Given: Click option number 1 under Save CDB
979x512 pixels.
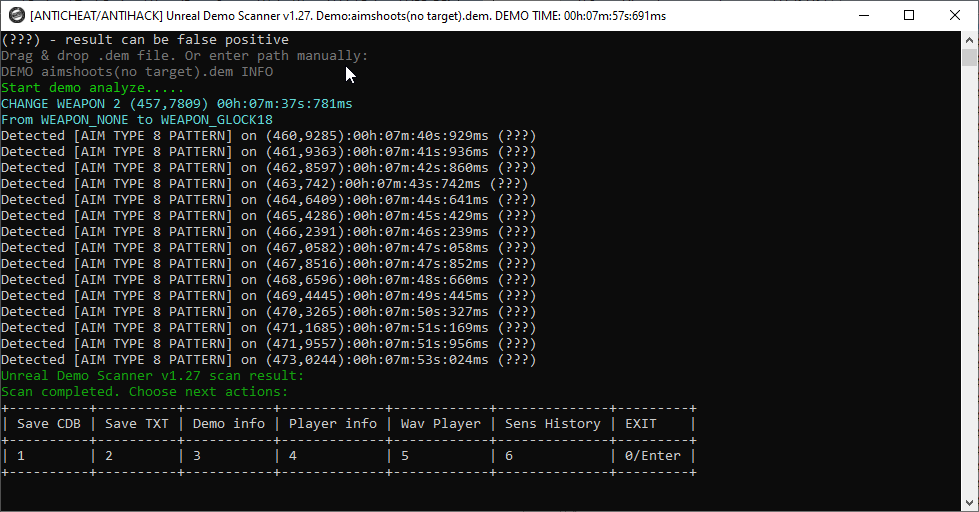Looking at the screenshot, I should (21, 456).
